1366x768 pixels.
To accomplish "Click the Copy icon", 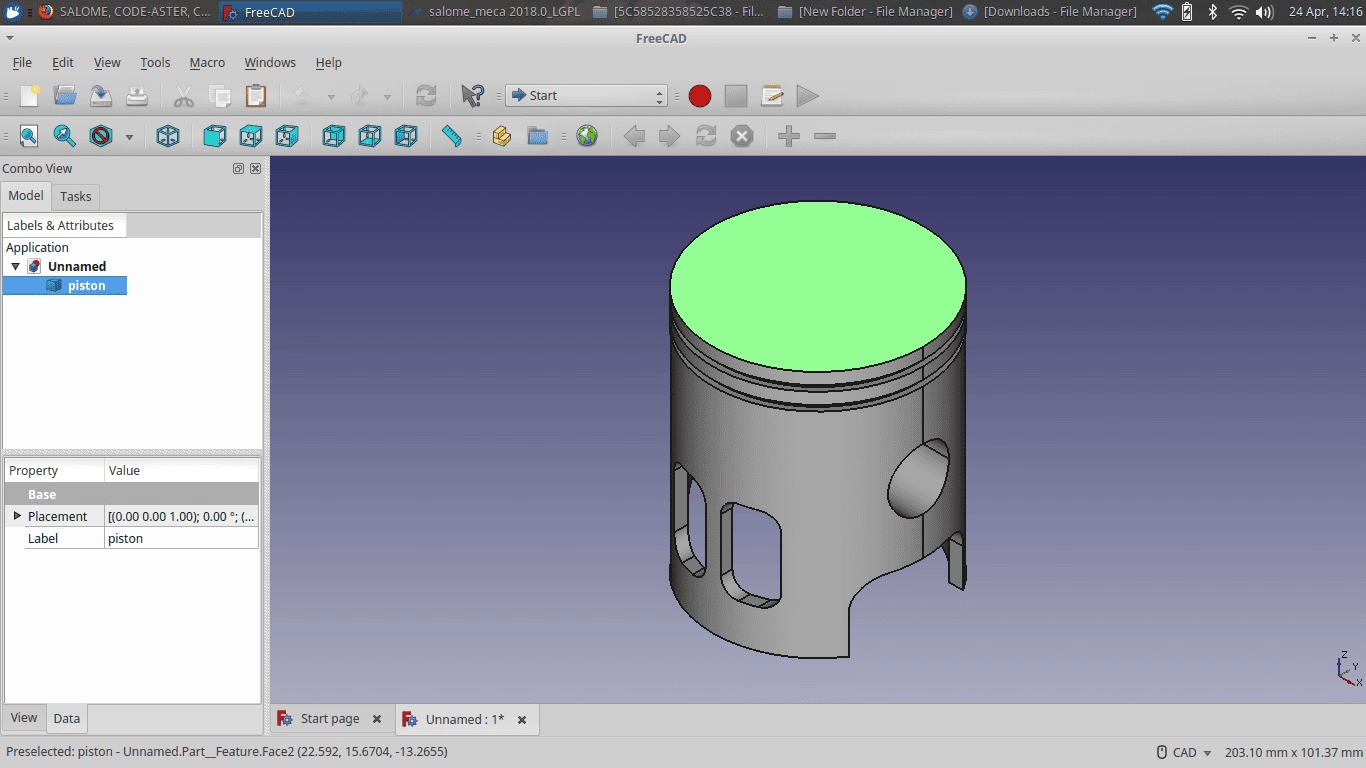I will pos(220,96).
